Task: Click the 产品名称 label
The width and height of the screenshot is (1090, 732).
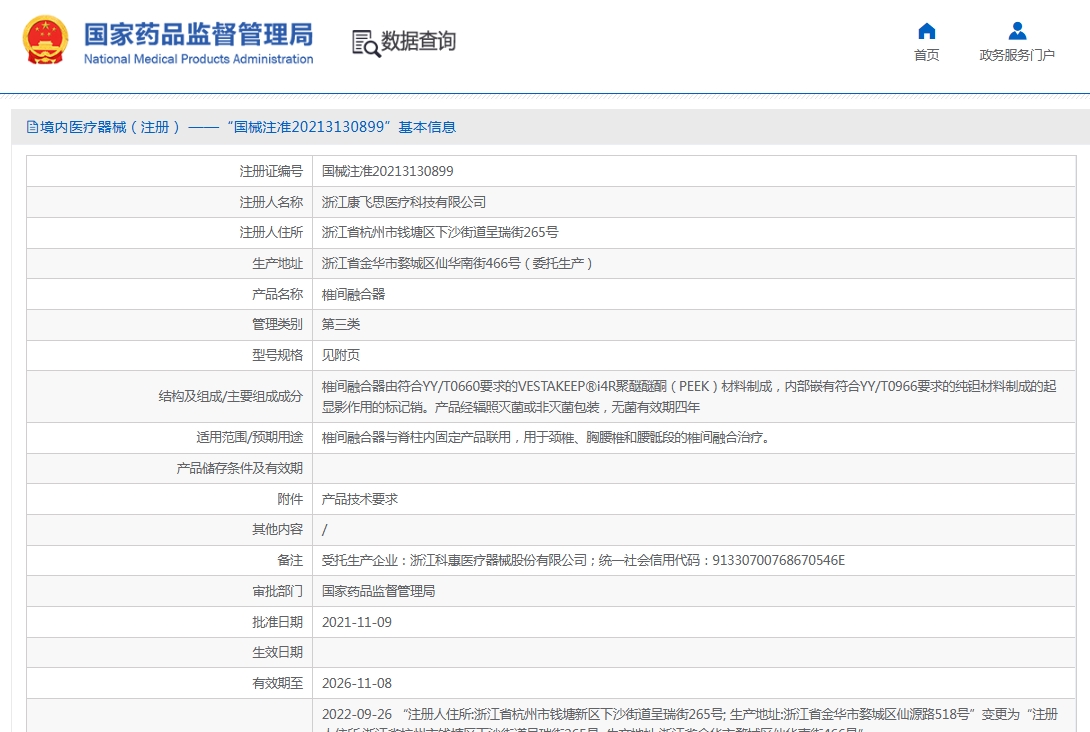Action: coord(277,294)
